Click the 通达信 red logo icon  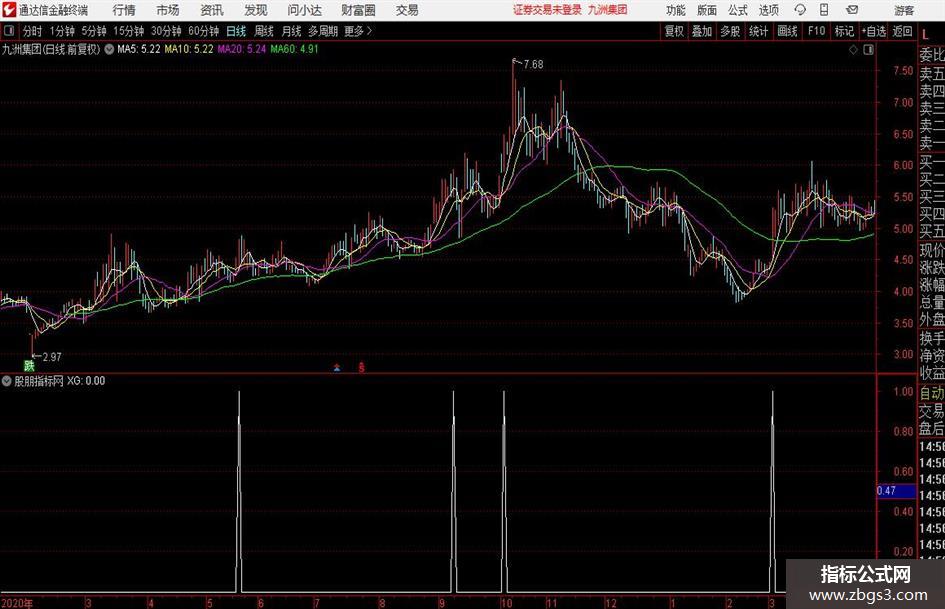[x=9, y=10]
